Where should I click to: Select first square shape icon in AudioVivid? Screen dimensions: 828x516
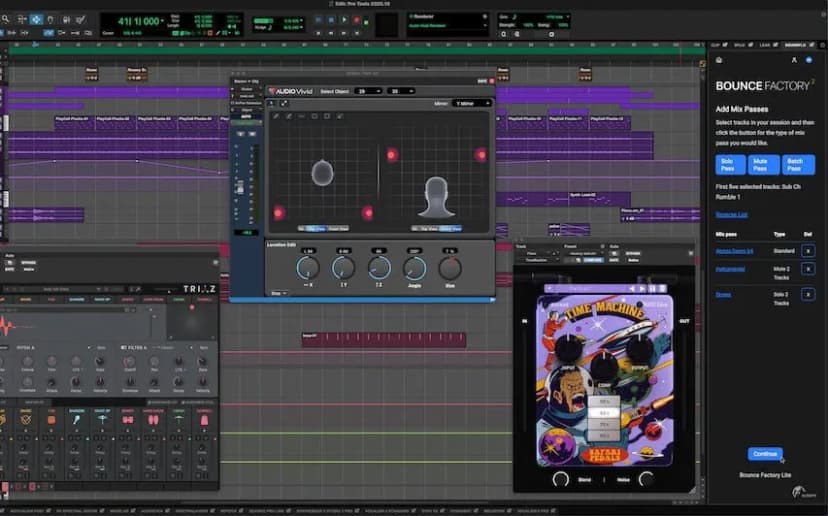coord(314,116)
